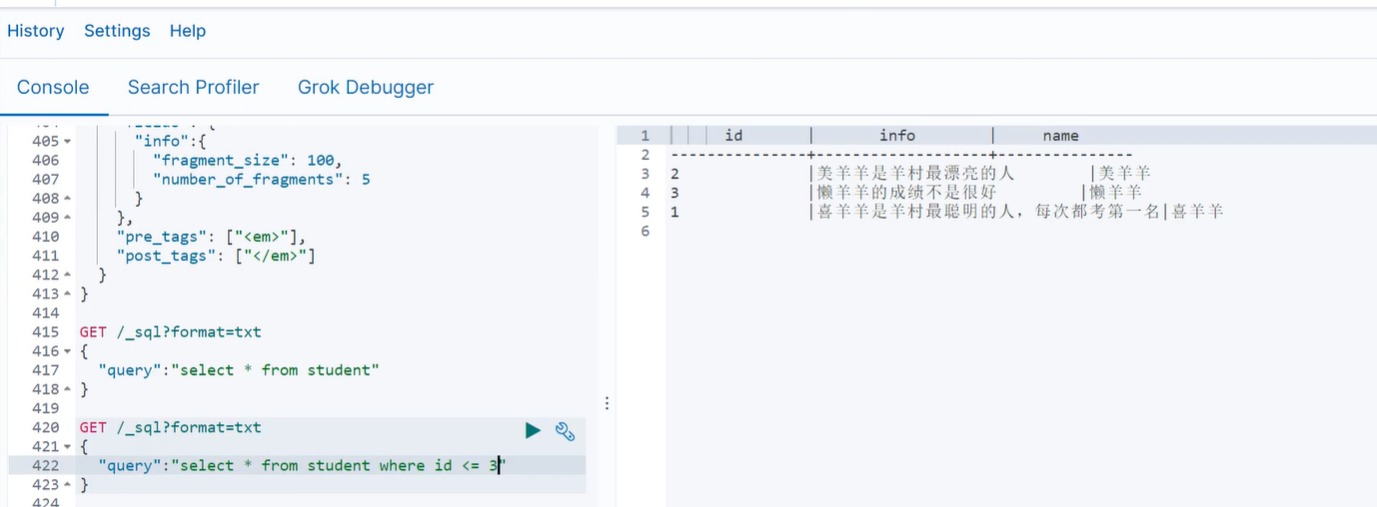Click the "pre_tags" line in editor
This screenshot has height=507, width=1377.
[x=212, y=237]
